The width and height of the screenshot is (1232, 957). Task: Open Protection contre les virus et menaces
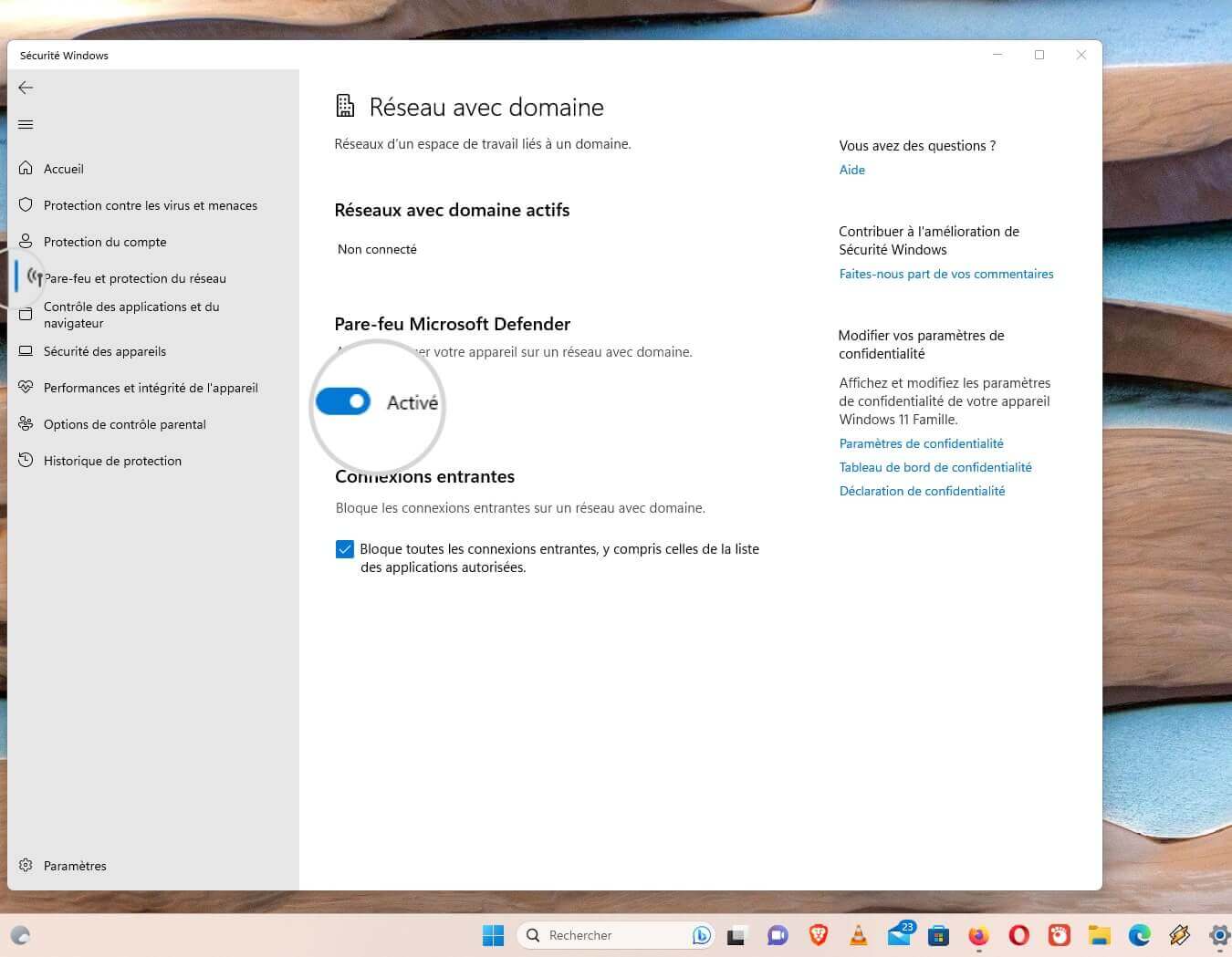click(x=151, y=205)
